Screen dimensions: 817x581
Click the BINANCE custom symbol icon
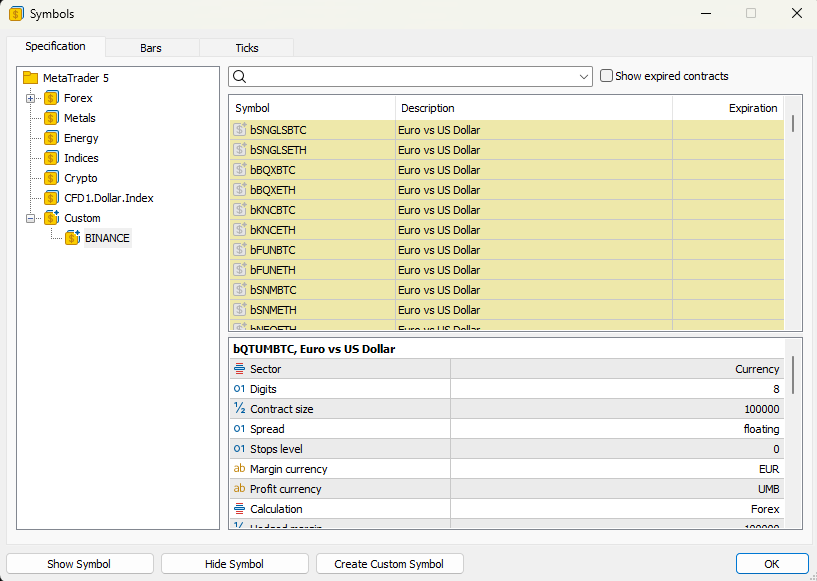tap(71, 238)
